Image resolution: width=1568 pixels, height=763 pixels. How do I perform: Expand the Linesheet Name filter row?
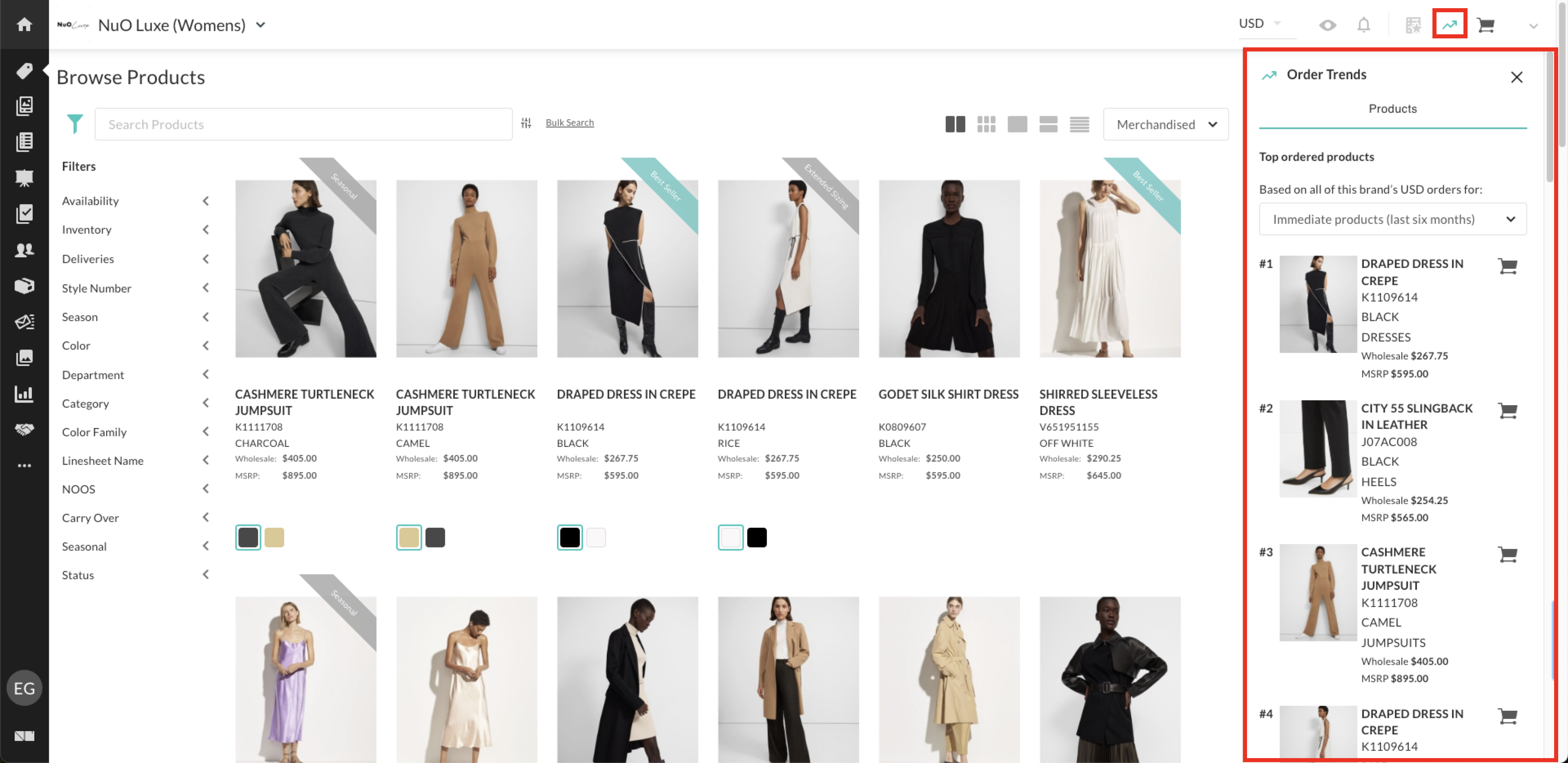coord(135,460)
